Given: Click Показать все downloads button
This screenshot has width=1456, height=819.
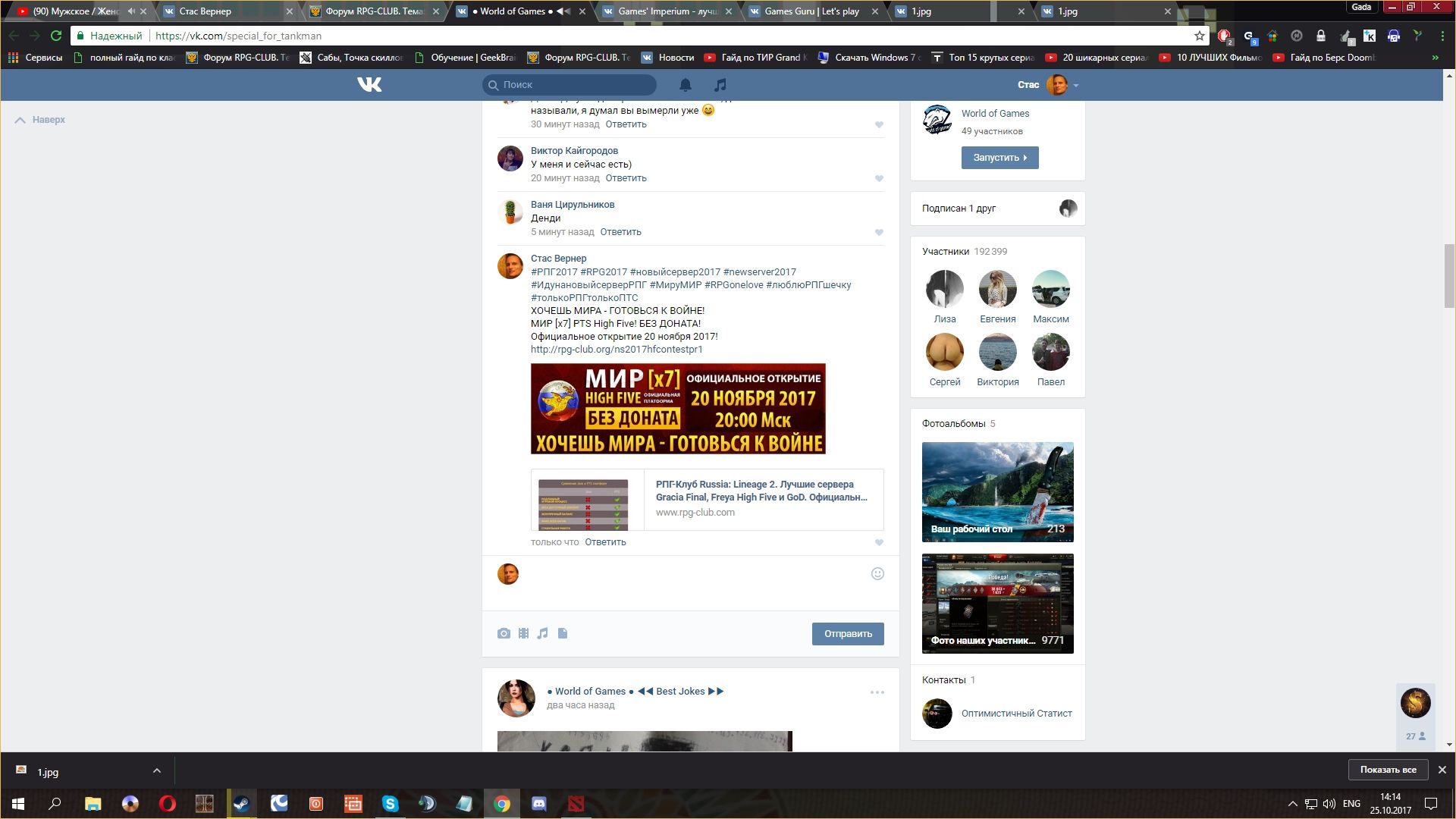Looking at the screenshot, I should [x=1388, y=770].
